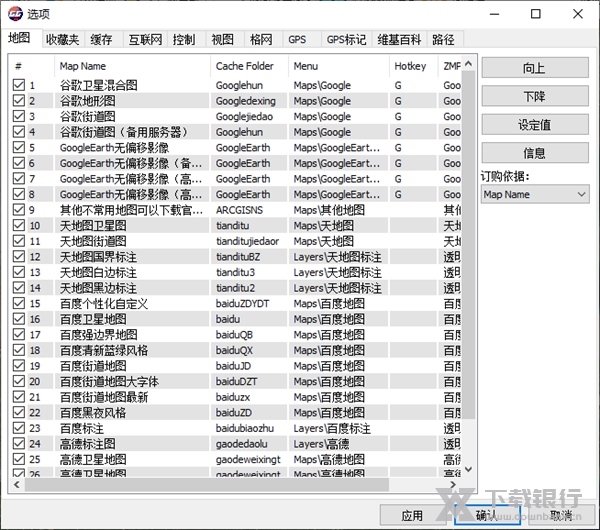600x530 pixels.
Task: Click the horizontal scrollbar right arrow
Action: (453, 484)
